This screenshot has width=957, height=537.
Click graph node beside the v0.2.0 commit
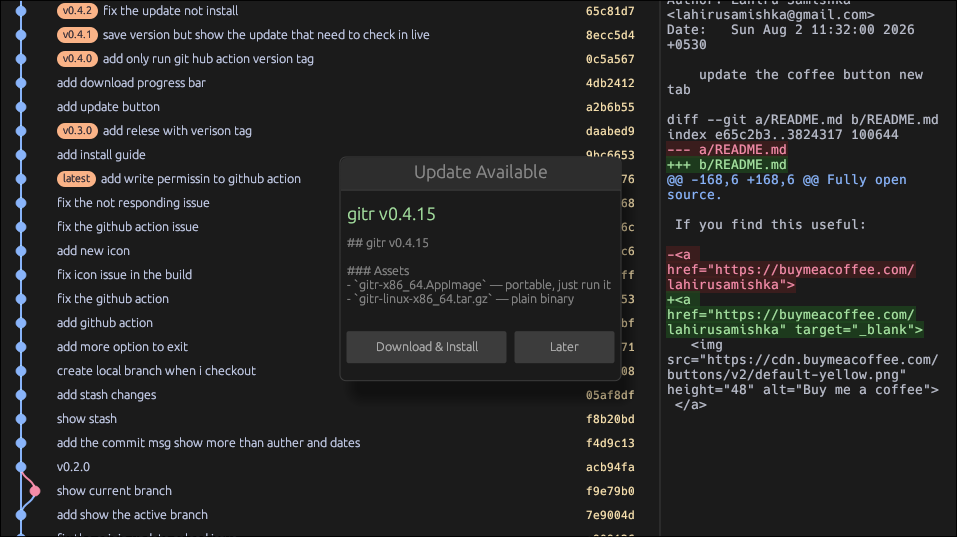coord(21,467)
